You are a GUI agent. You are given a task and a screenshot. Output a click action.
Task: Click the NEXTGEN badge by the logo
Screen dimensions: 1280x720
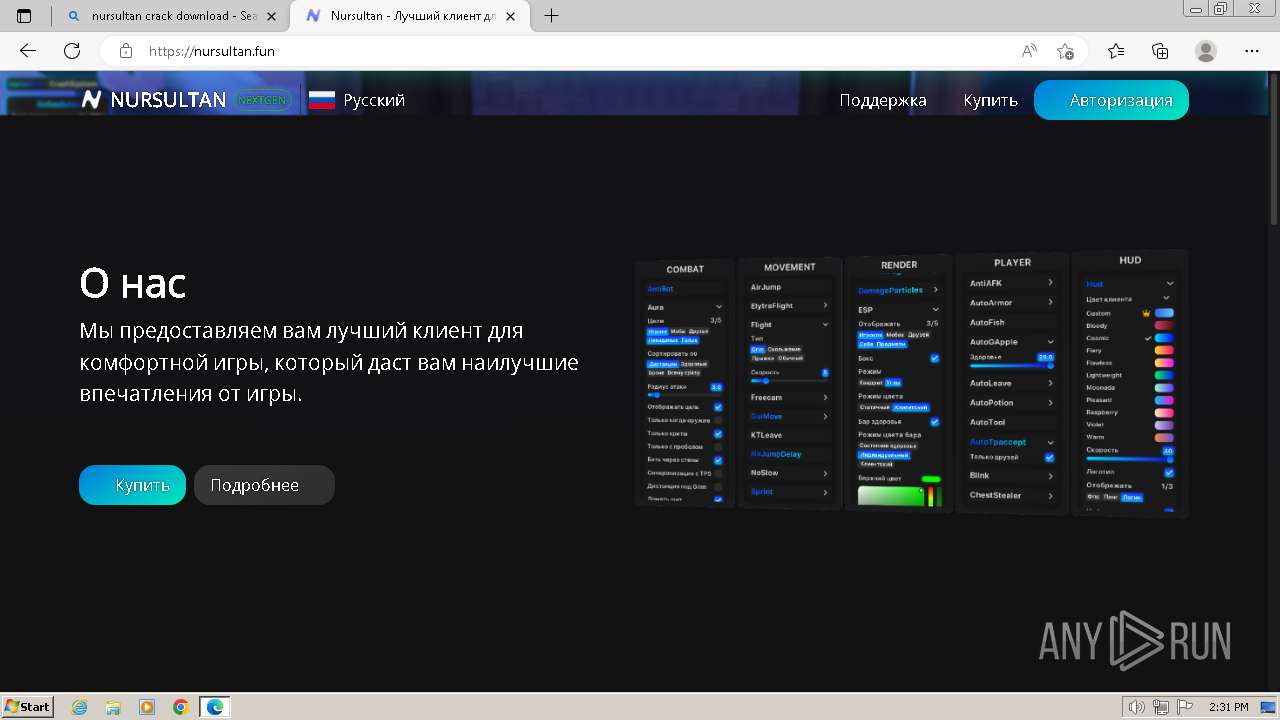tap(264, 100)
